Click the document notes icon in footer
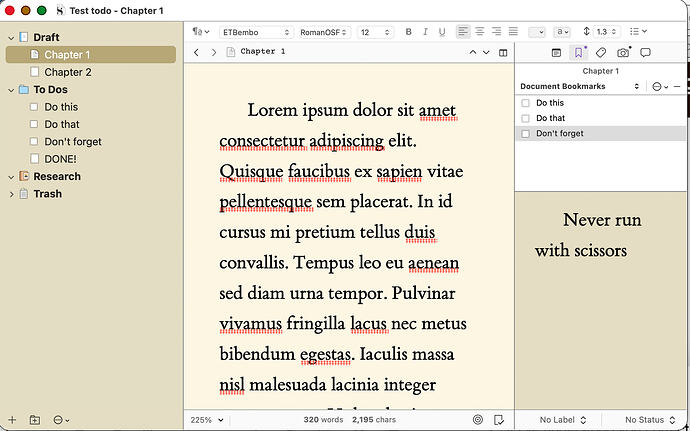This screenshot has height=431, width=690. (499, 420)
